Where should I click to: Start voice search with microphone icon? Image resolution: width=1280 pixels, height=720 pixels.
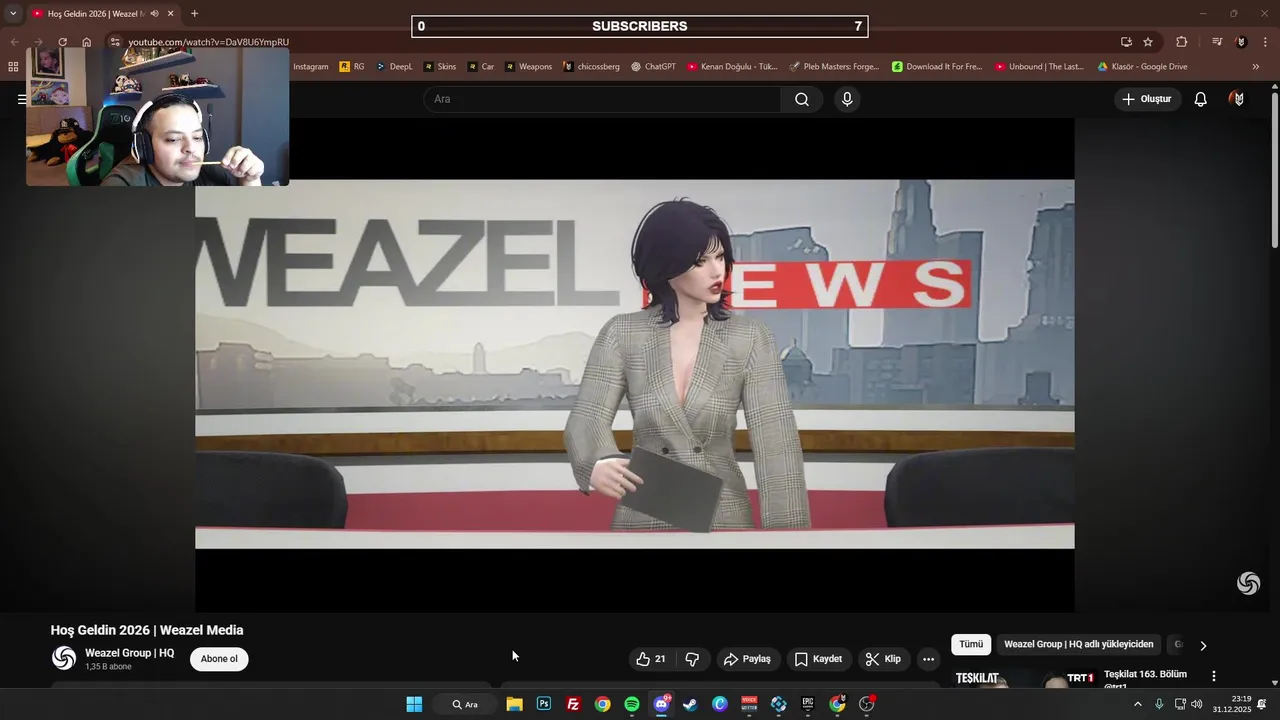(847, 99)
